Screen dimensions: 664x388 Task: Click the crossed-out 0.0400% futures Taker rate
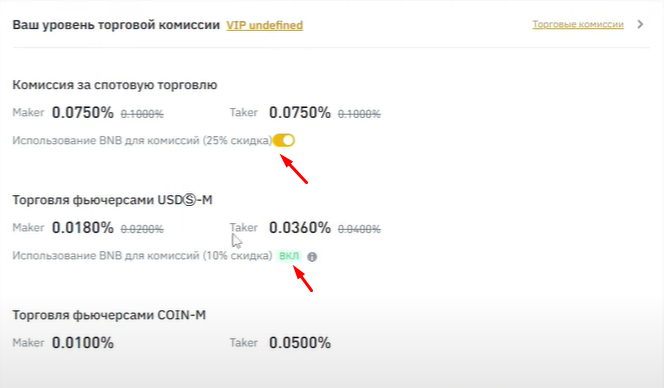click(359, 229)
